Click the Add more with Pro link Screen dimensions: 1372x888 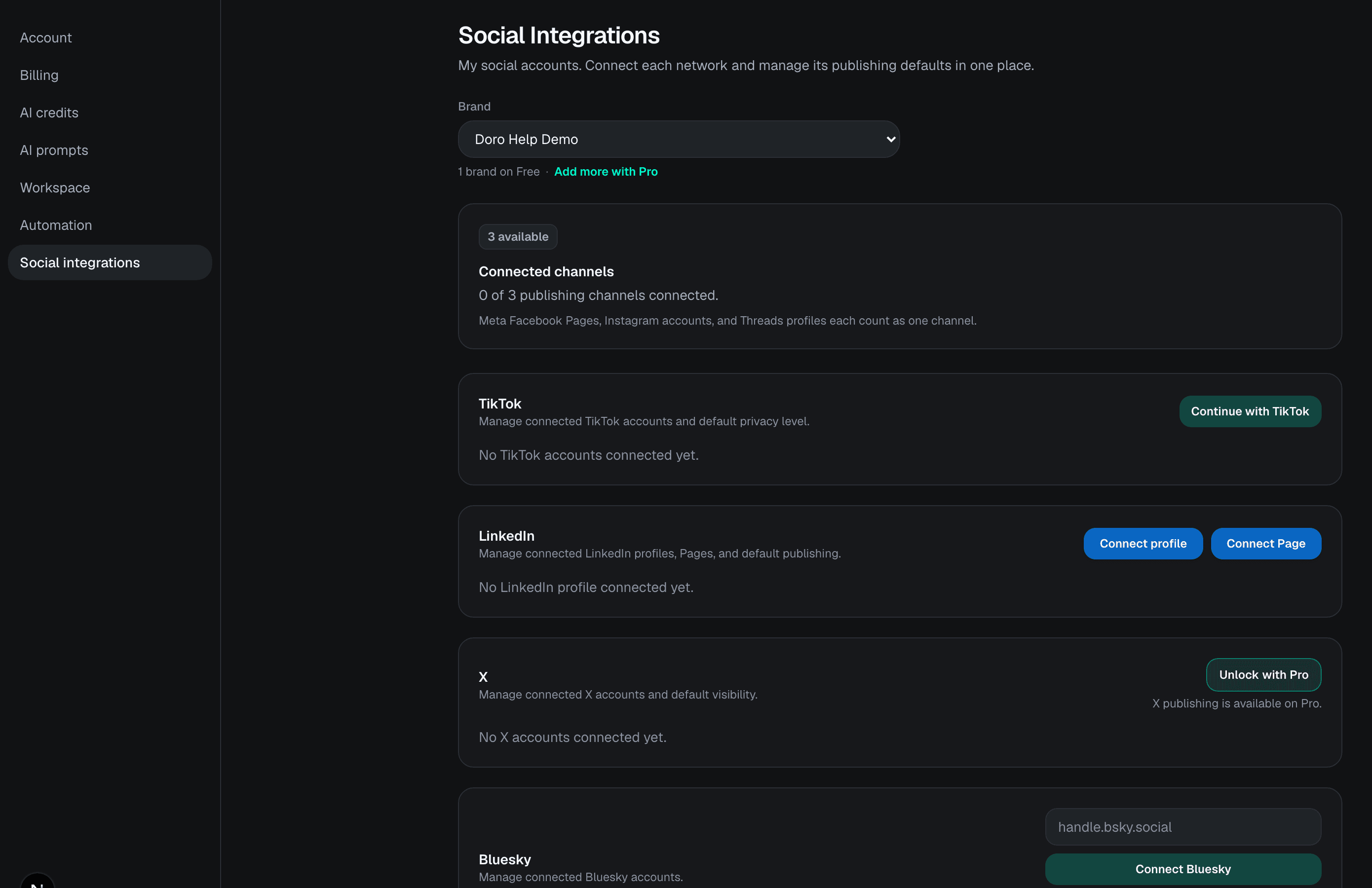tap(606, 171)
